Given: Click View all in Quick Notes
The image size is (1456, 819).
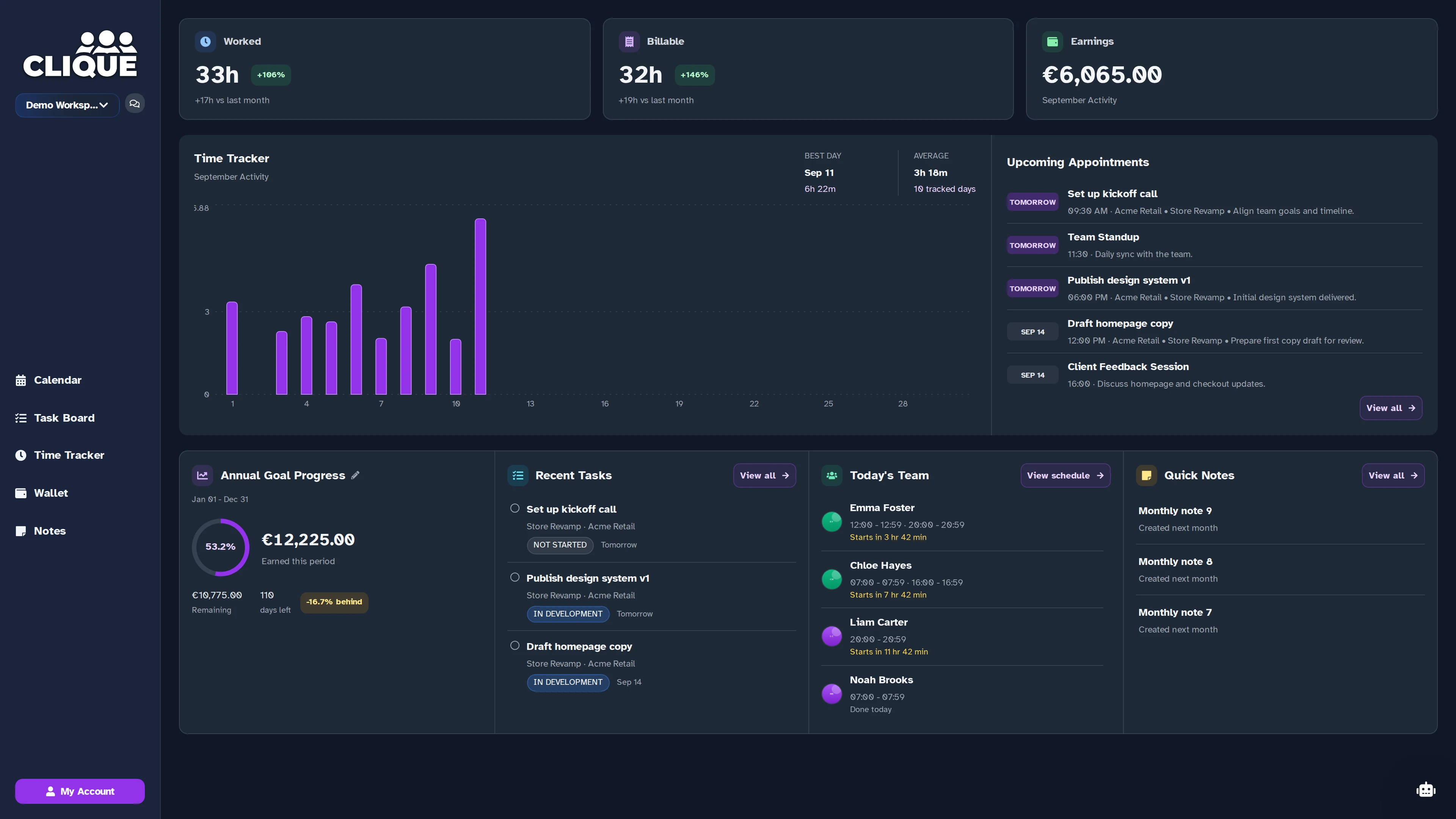Looking at the screenshot, I should pos(1393,475).
